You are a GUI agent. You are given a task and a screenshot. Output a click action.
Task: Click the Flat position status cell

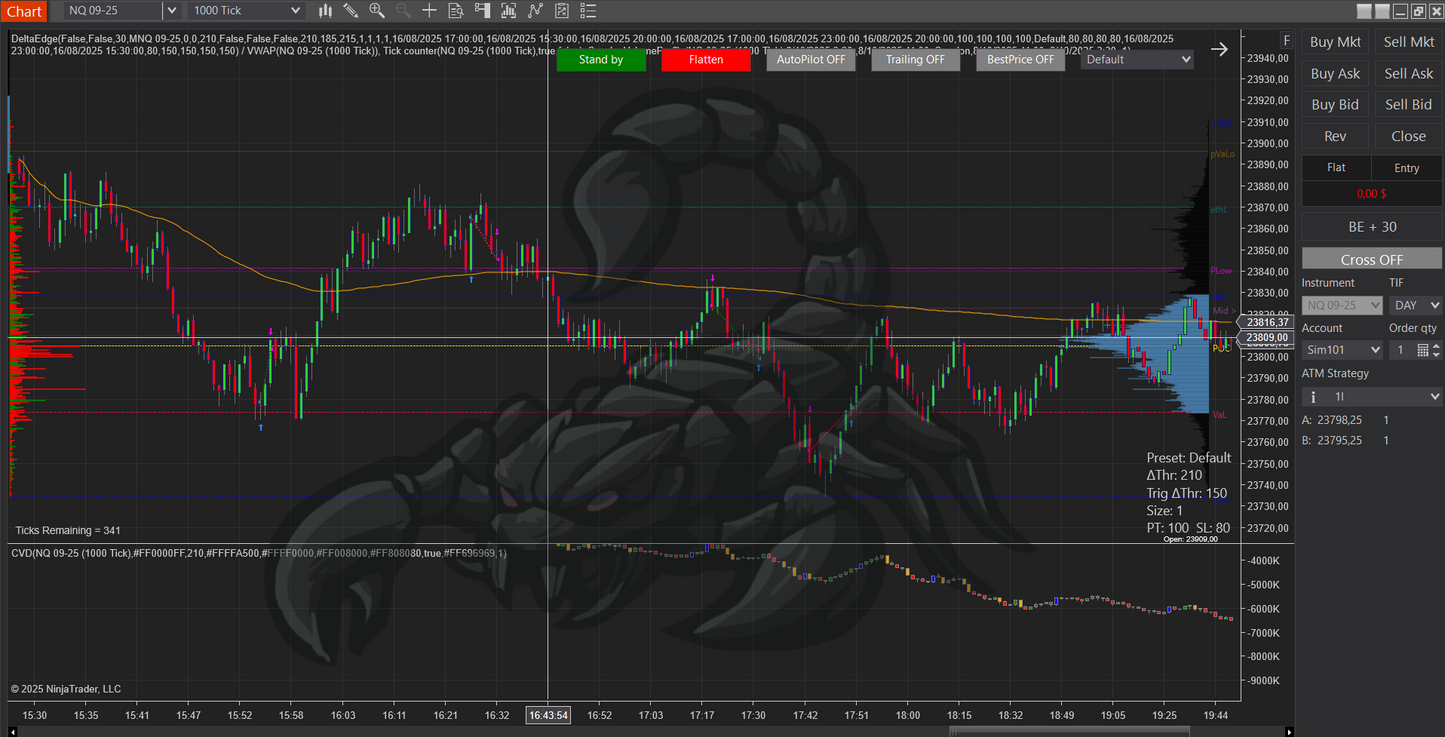(x=1335, y=167)
